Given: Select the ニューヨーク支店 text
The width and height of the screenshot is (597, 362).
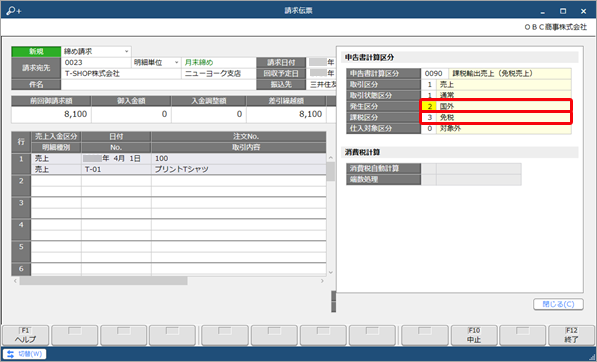Looking at the screenshot, I should 212,73.
